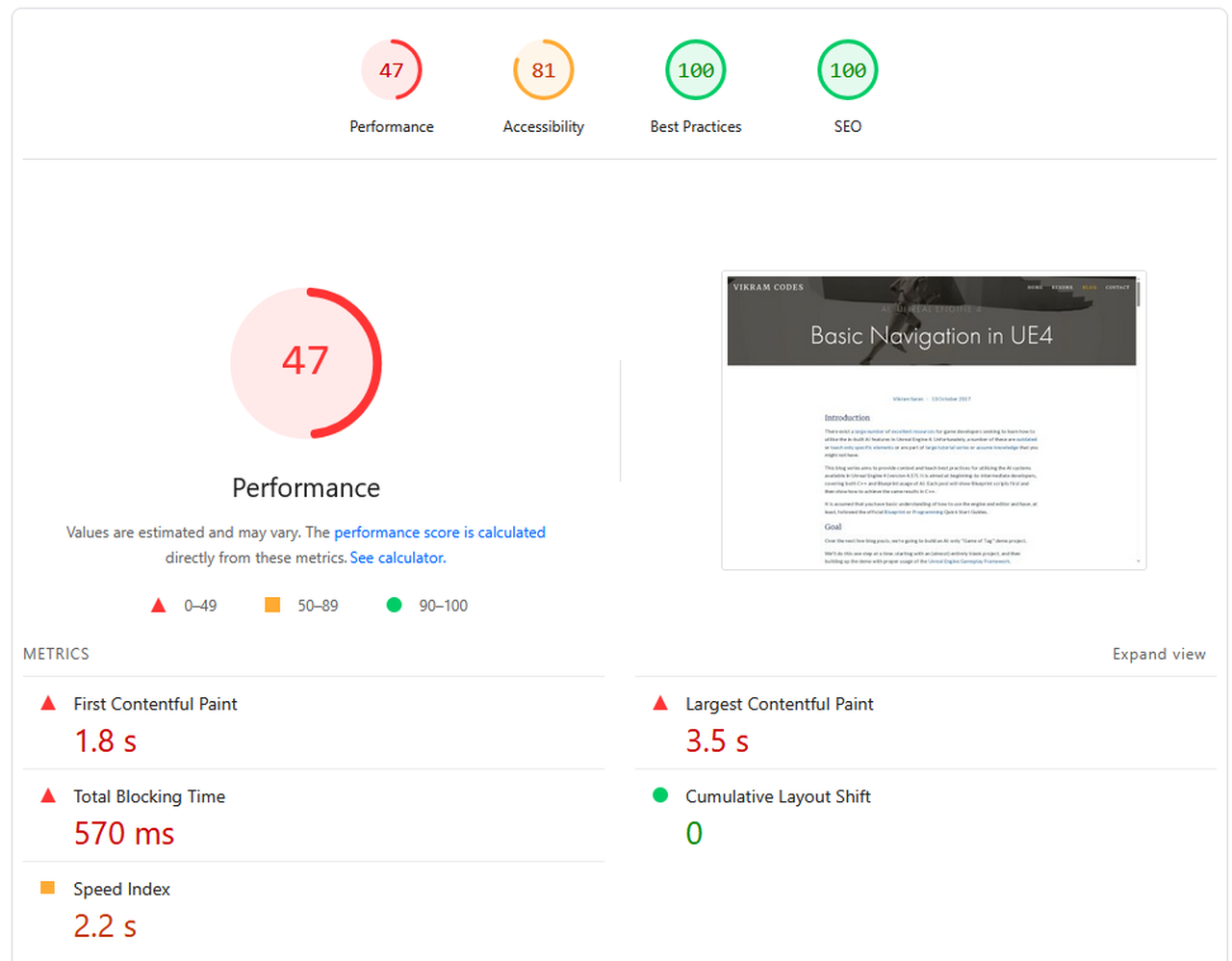
Task: Click the orange square in the 50–89 legend
Action: coord(272,605)
